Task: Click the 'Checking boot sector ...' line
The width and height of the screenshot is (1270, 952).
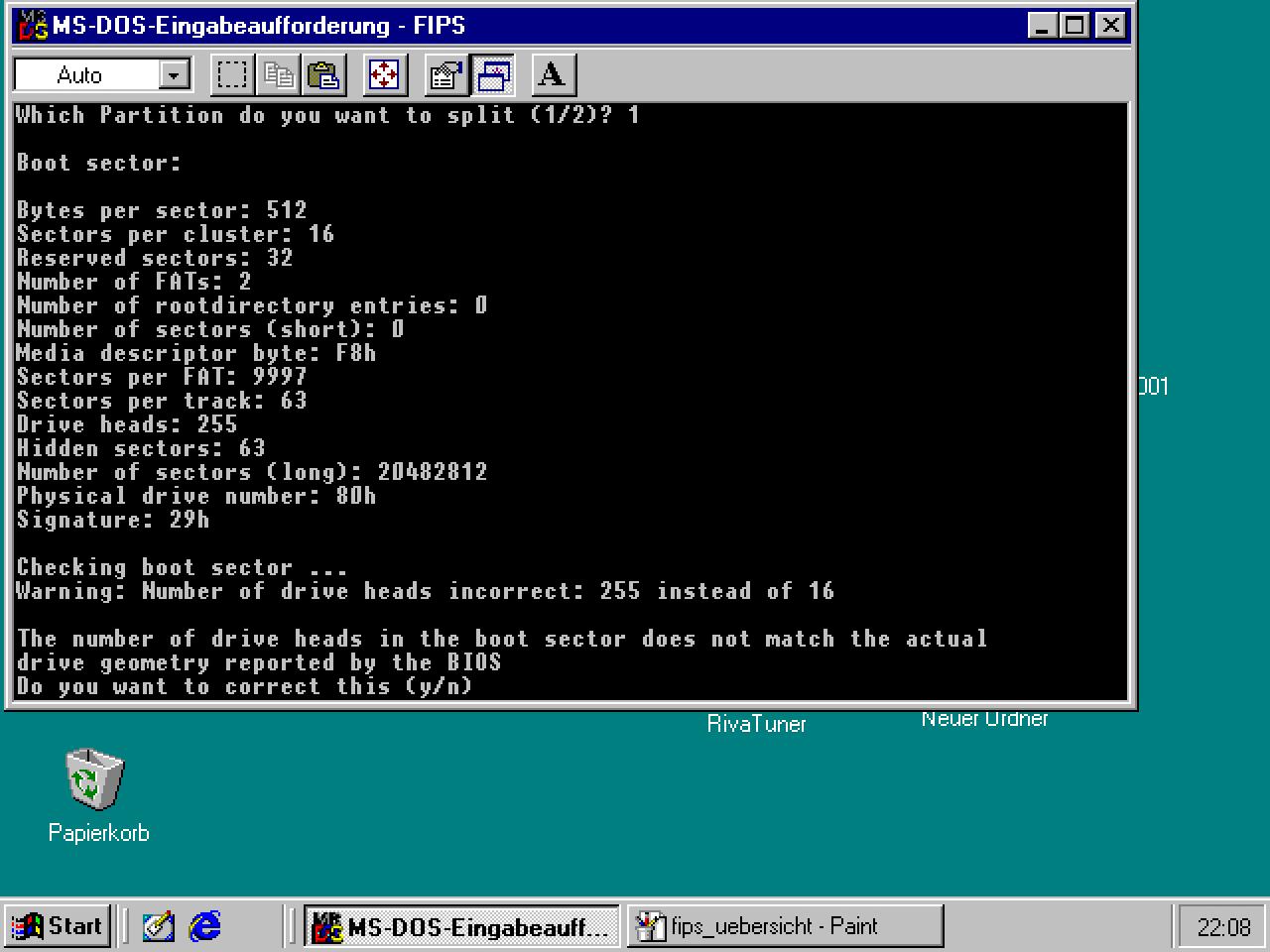Action: pos(183,567)
